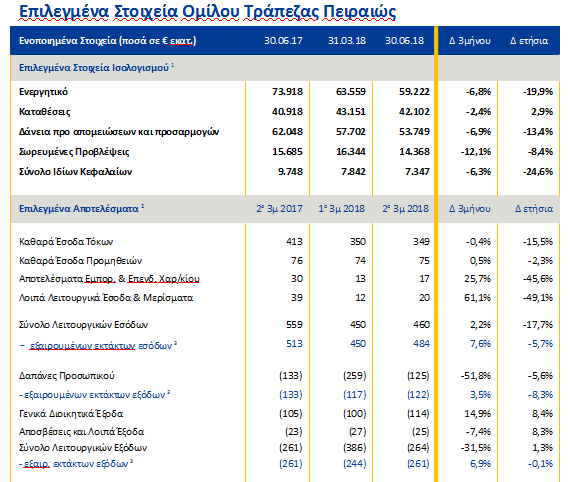Image resolution: width=571 pixels, height=482 pixels.
Task: Select the equity value 9.748
Action: [x=290, y=172]
